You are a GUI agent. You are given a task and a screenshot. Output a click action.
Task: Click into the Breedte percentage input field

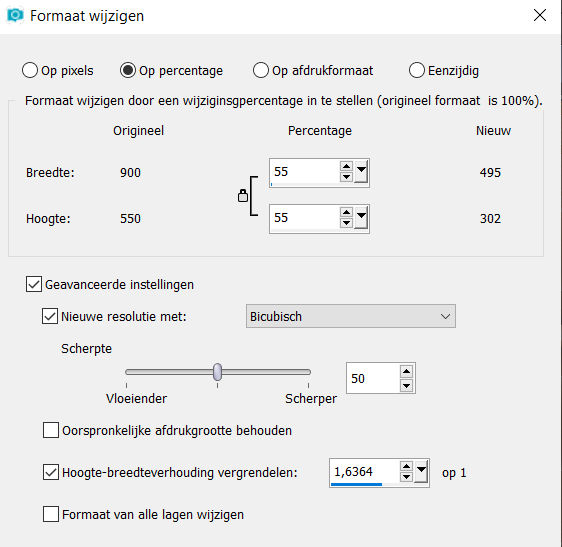(304, 172)
